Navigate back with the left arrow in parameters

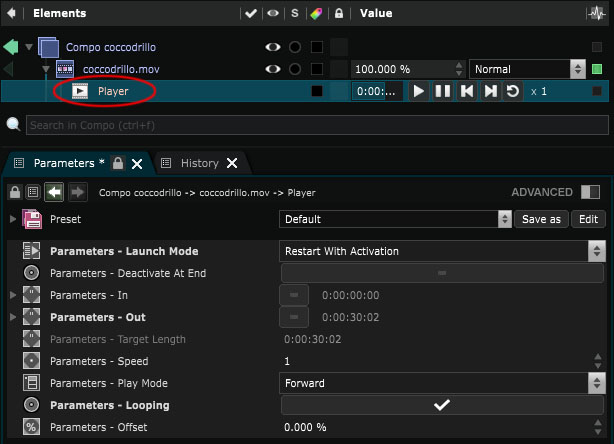(54, 192)
